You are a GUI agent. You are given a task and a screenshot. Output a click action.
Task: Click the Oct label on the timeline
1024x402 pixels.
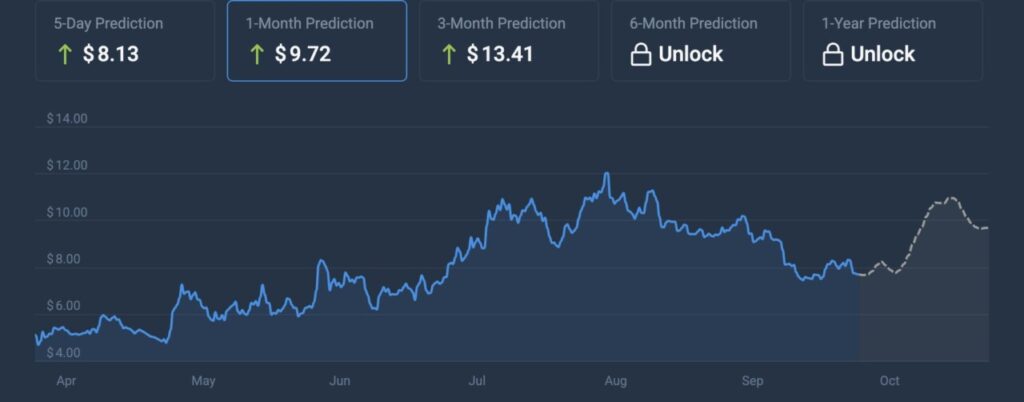click(x=889, y=381)
